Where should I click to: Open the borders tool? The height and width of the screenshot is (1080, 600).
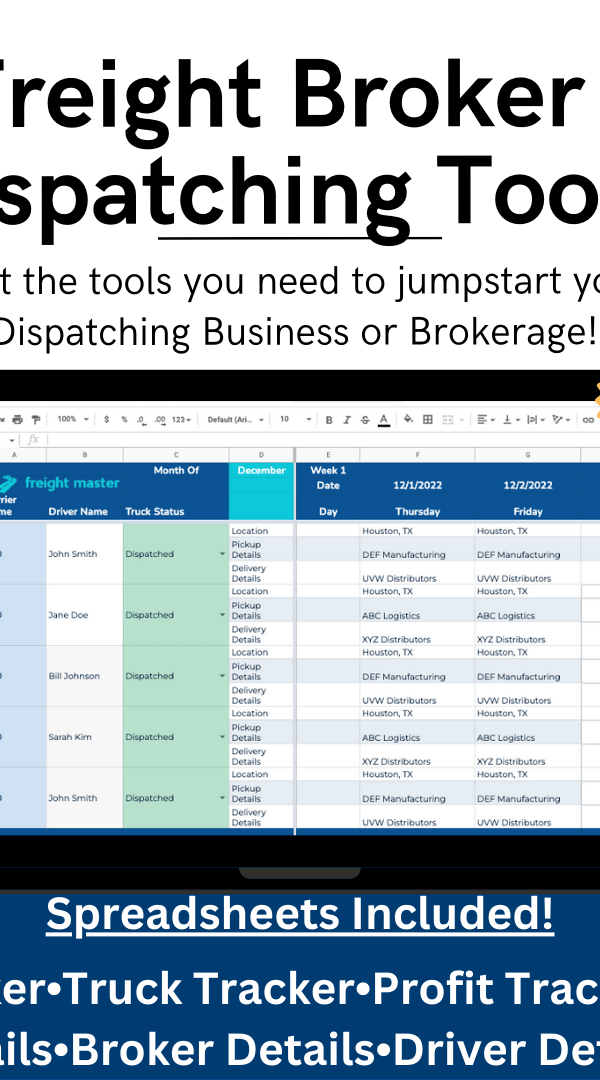click(x=428, y=420)
